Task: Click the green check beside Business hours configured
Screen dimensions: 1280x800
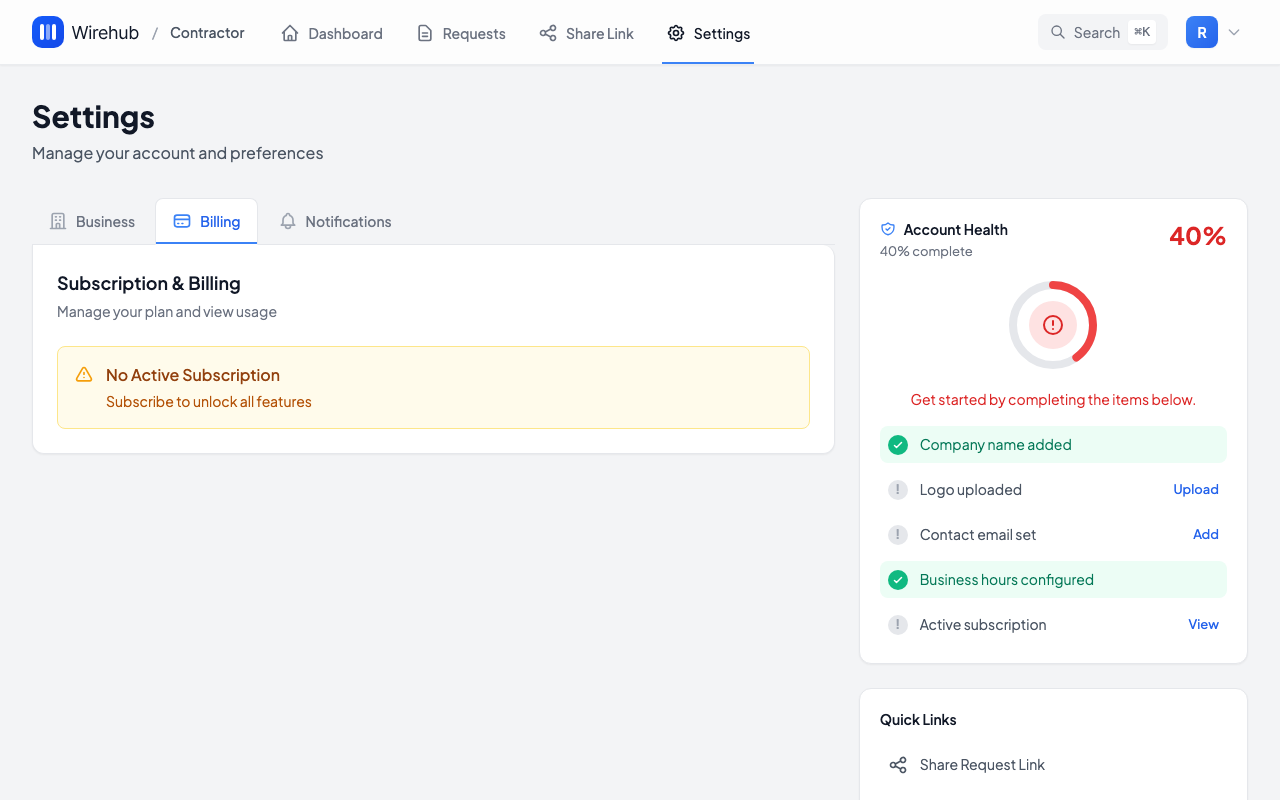Action: 898,580
